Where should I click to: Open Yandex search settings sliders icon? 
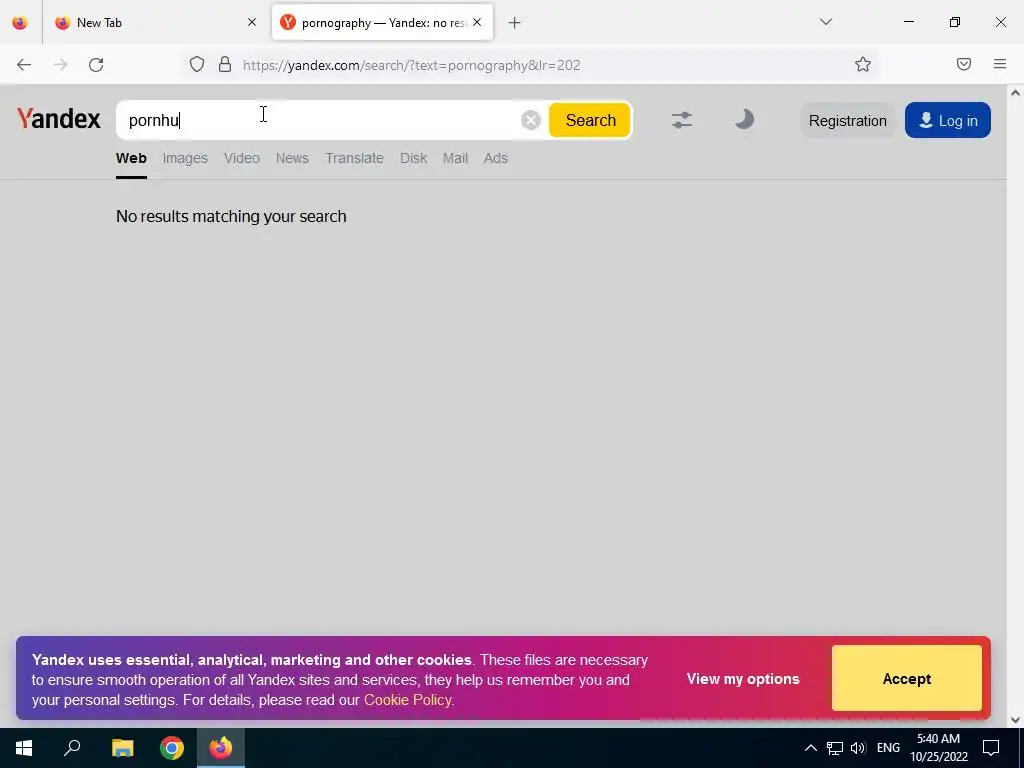682,120
